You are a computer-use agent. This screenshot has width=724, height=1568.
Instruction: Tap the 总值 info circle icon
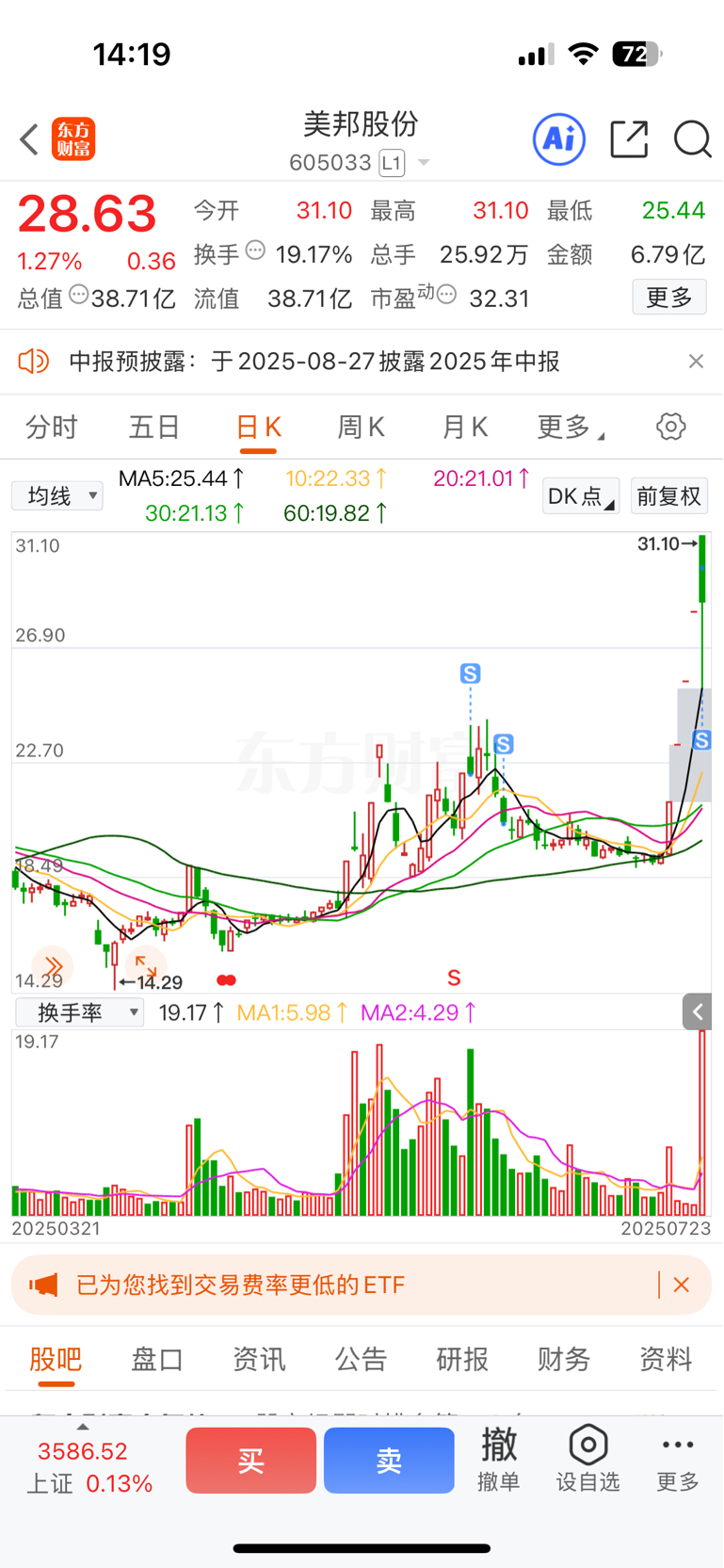tap(79, 295)
